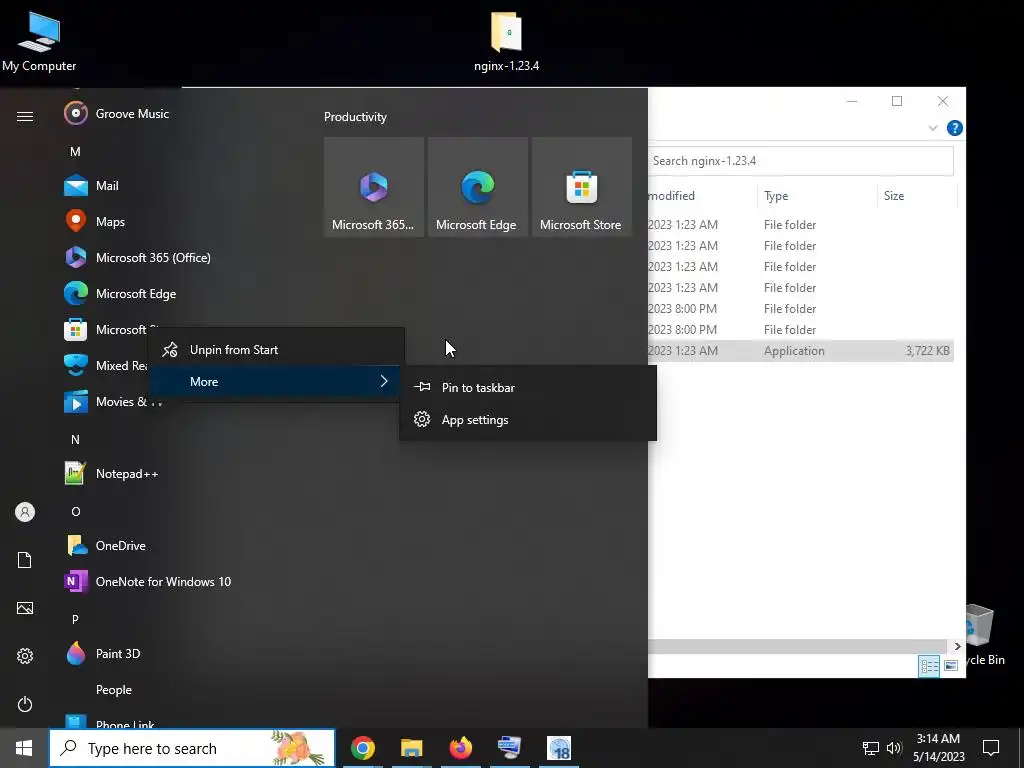Viewport: 1024px width, 768px height.
Task: Click the Power button in Start sidebar
Action: click(x=25, y=704)
